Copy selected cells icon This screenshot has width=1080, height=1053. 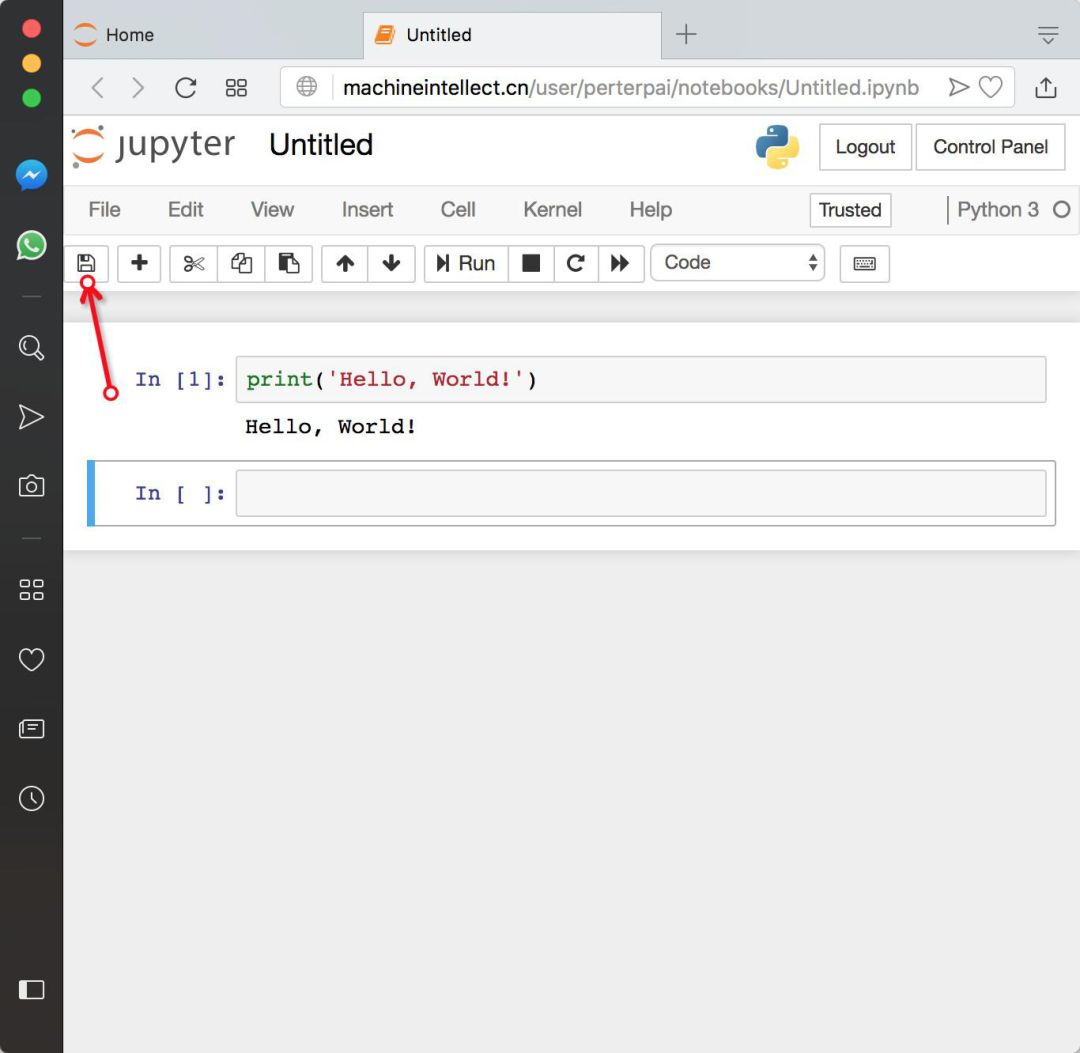(241, 263)
